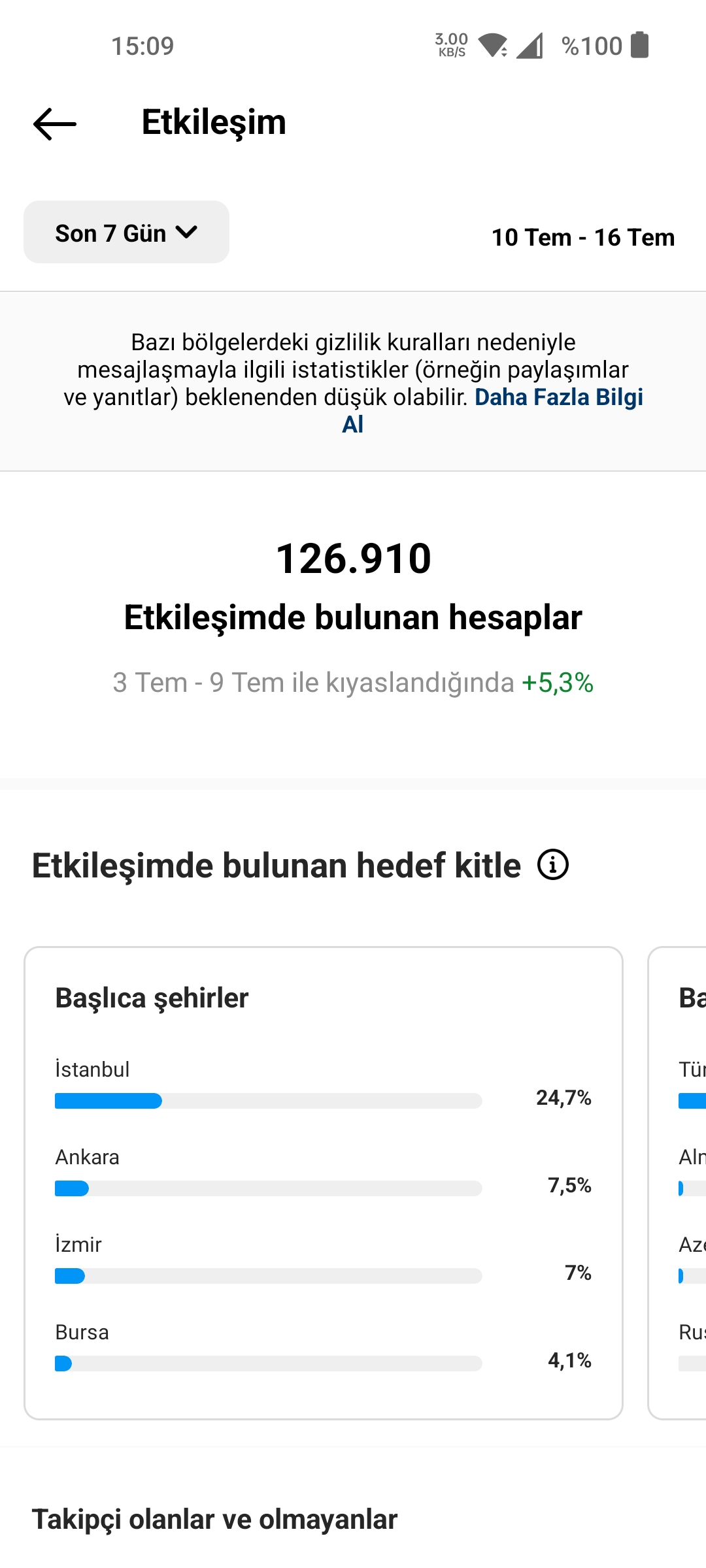Open info icon beside Etkileşimde bulunan hedef kitle
706x1568 pixels.
pyautogui.click(x=553, y=865)
